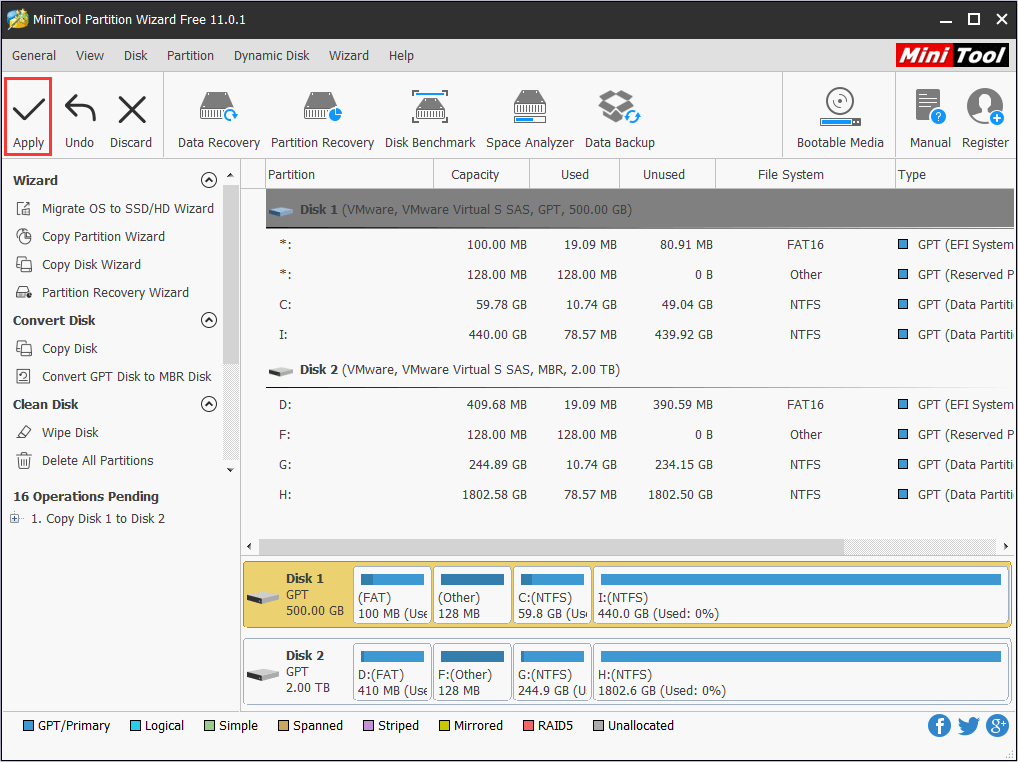Sort by Partition column header
The image size is (1018, 762).
coord(350,175)
